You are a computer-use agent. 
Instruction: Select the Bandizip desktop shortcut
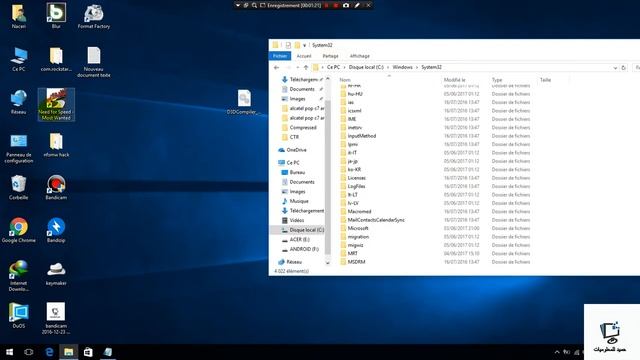coord(56,231)
